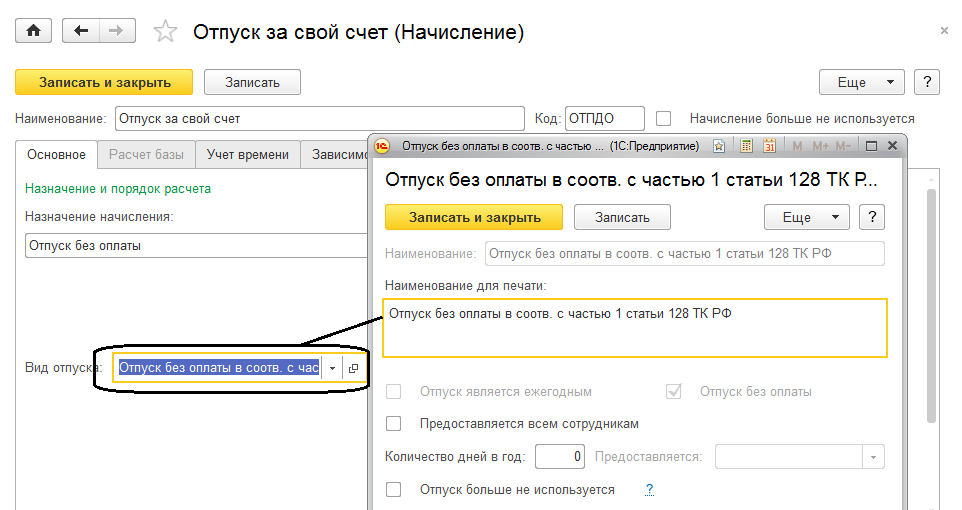
Task: Click the Home icon button
Action: 33,31
